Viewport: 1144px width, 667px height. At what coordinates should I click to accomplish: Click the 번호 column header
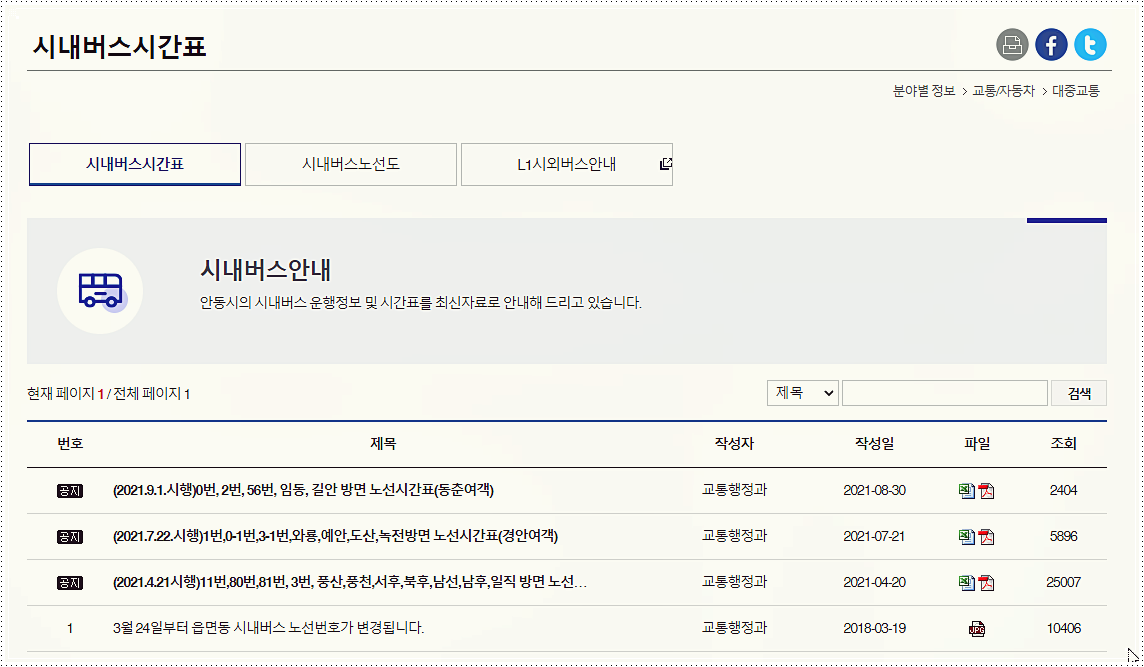pos(70,444)
